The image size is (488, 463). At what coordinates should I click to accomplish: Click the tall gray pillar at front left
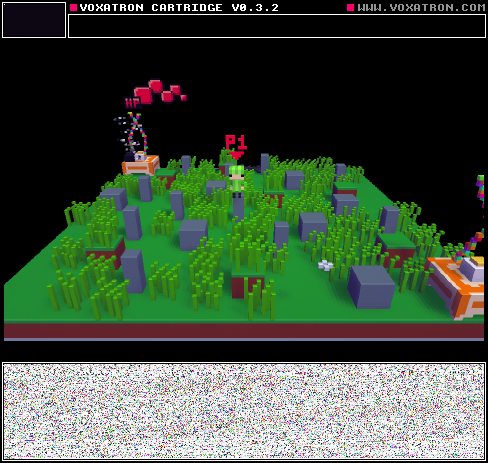point(133,271)
